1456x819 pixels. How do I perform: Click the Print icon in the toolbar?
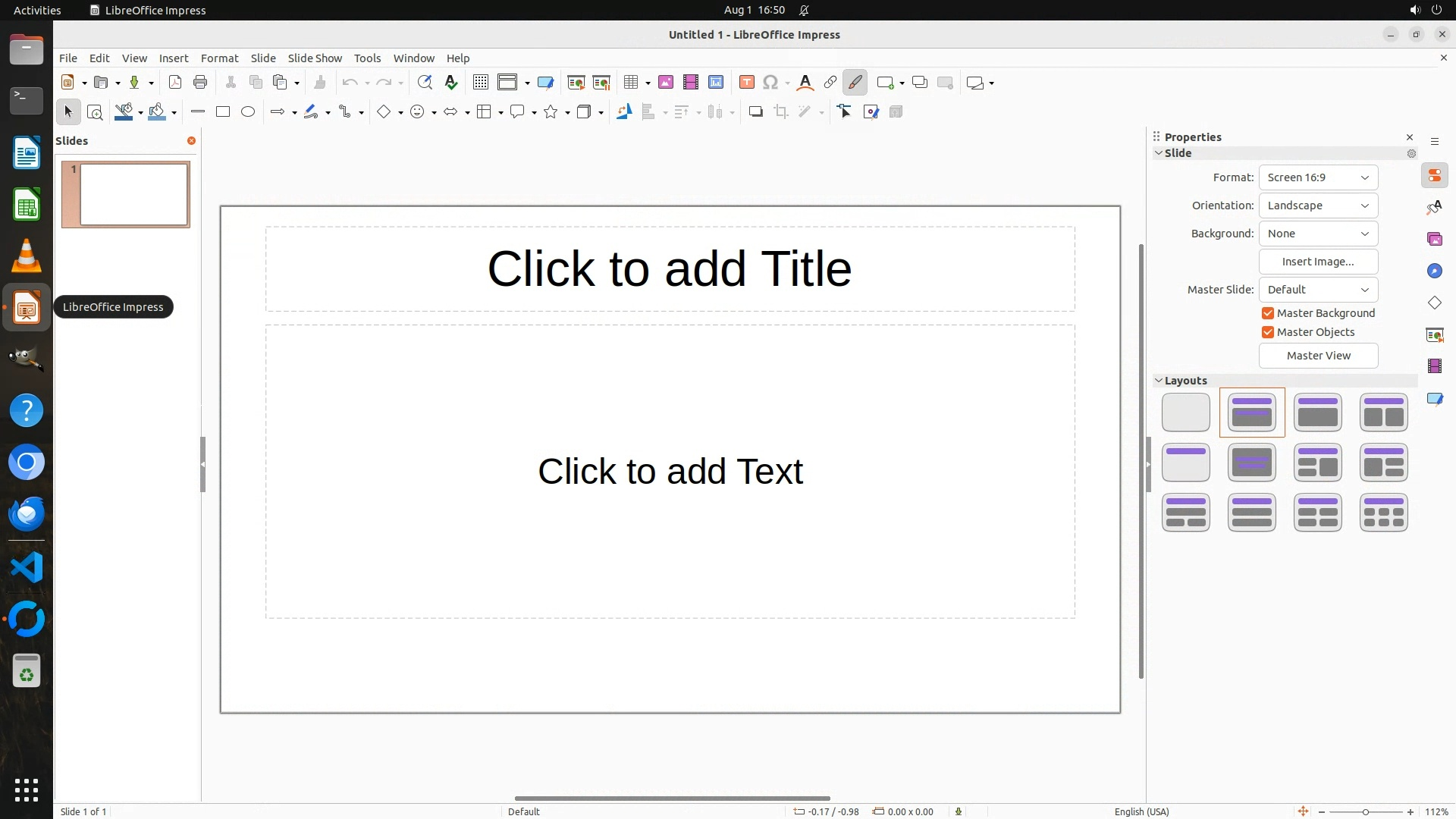coord(200,83)
